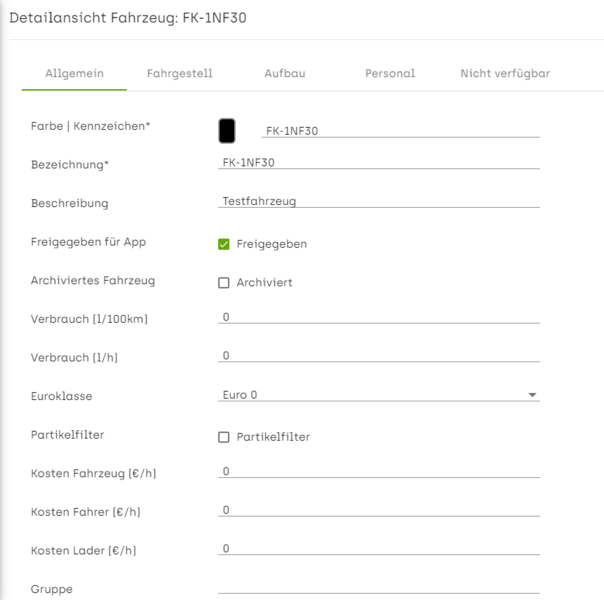Click the Partikelfilter checkbox label text
604x600 pixels.
(x=273, y=437)
